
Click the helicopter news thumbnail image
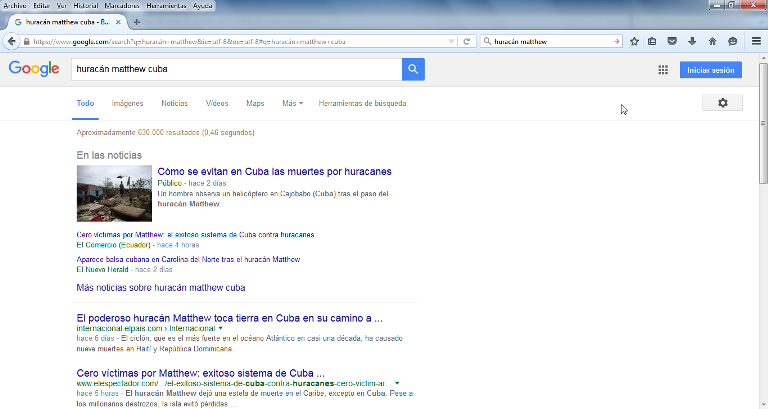point(114,193)
